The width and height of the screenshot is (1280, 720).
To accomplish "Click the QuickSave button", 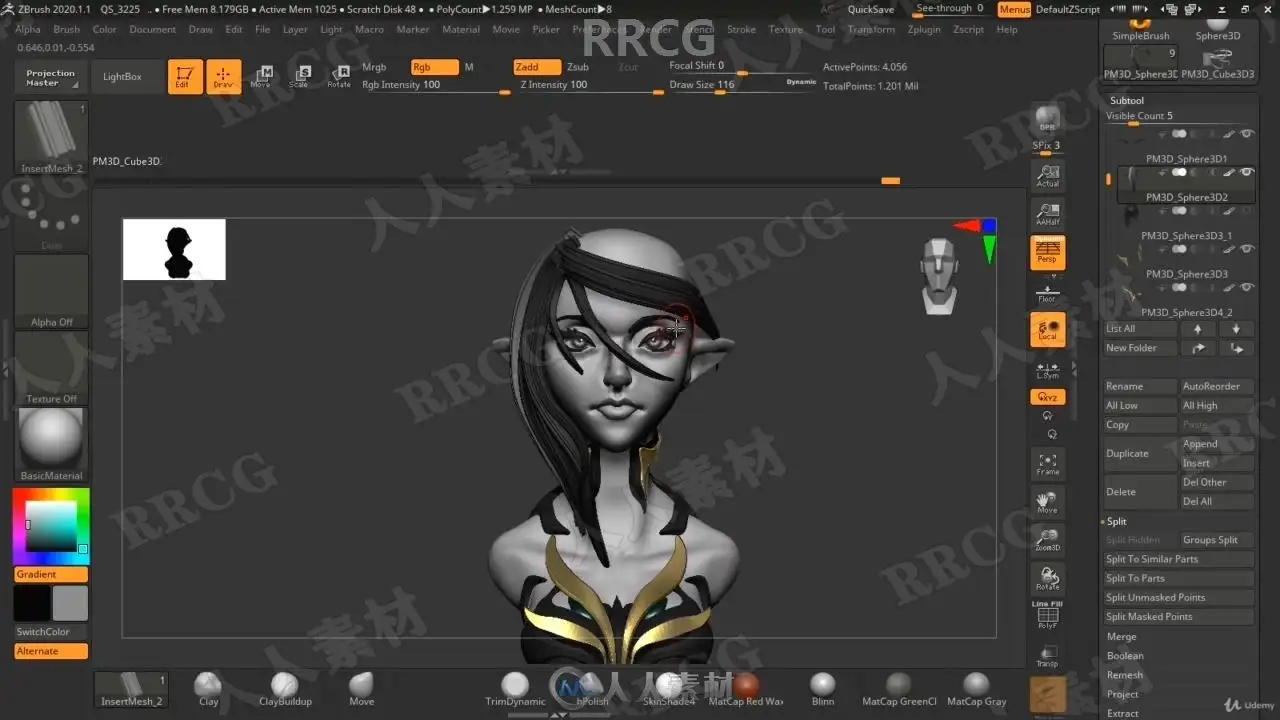I will [x=871, y=9].
